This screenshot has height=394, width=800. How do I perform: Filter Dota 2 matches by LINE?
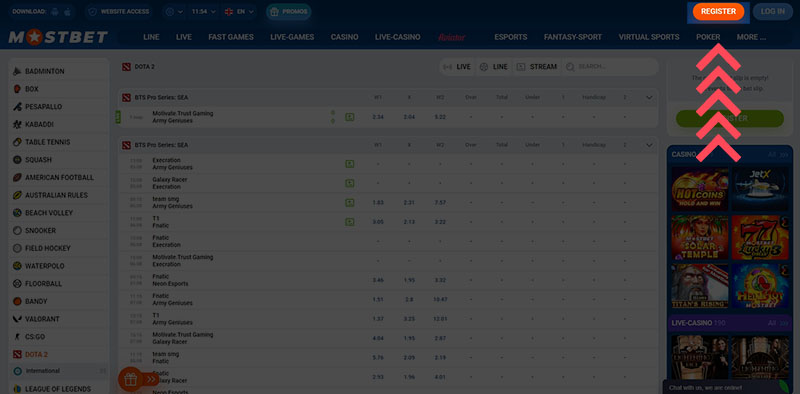494,67
